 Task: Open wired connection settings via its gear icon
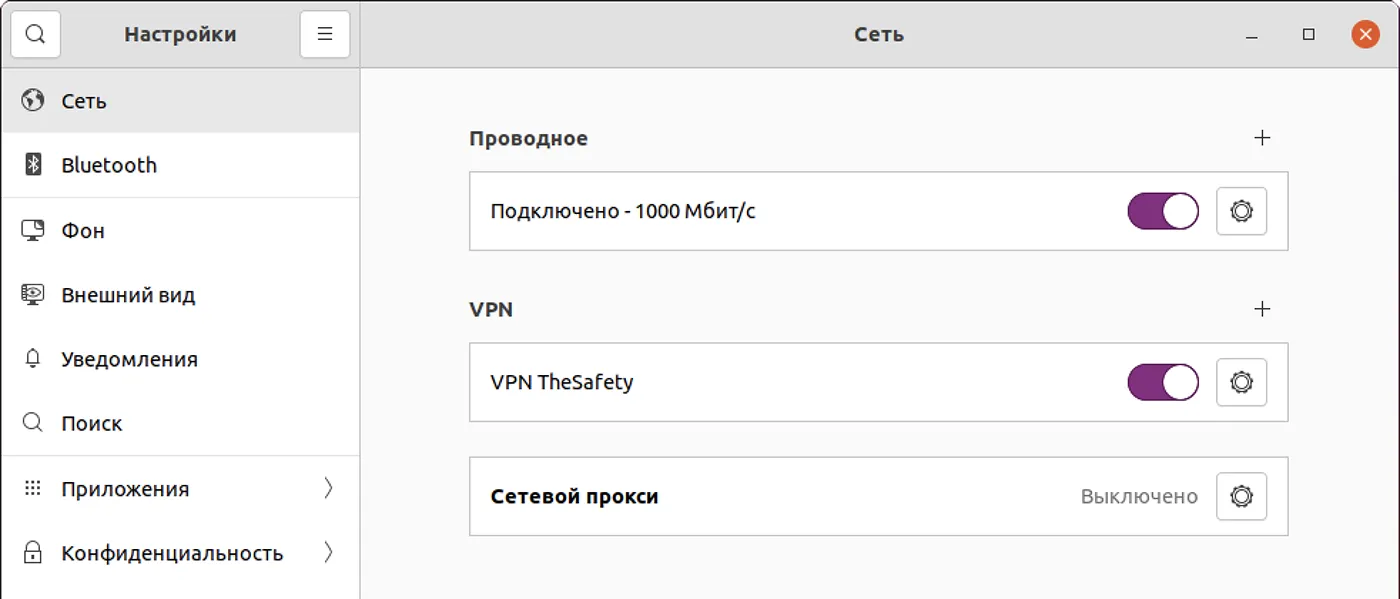pos(1241,211)
